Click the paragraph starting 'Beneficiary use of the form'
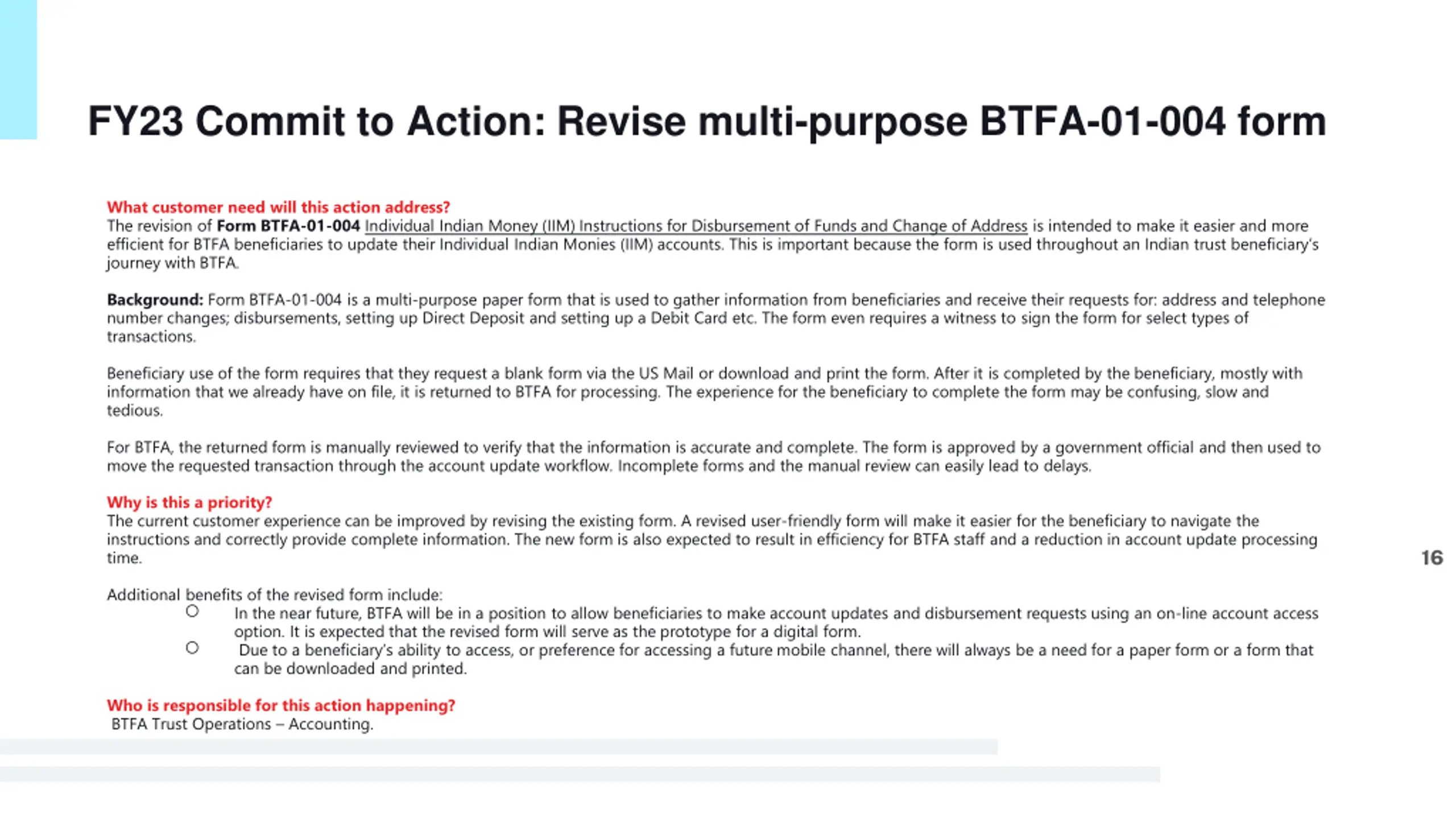The height and width of the screenshot is (819, 1456). tap(704, 392)
